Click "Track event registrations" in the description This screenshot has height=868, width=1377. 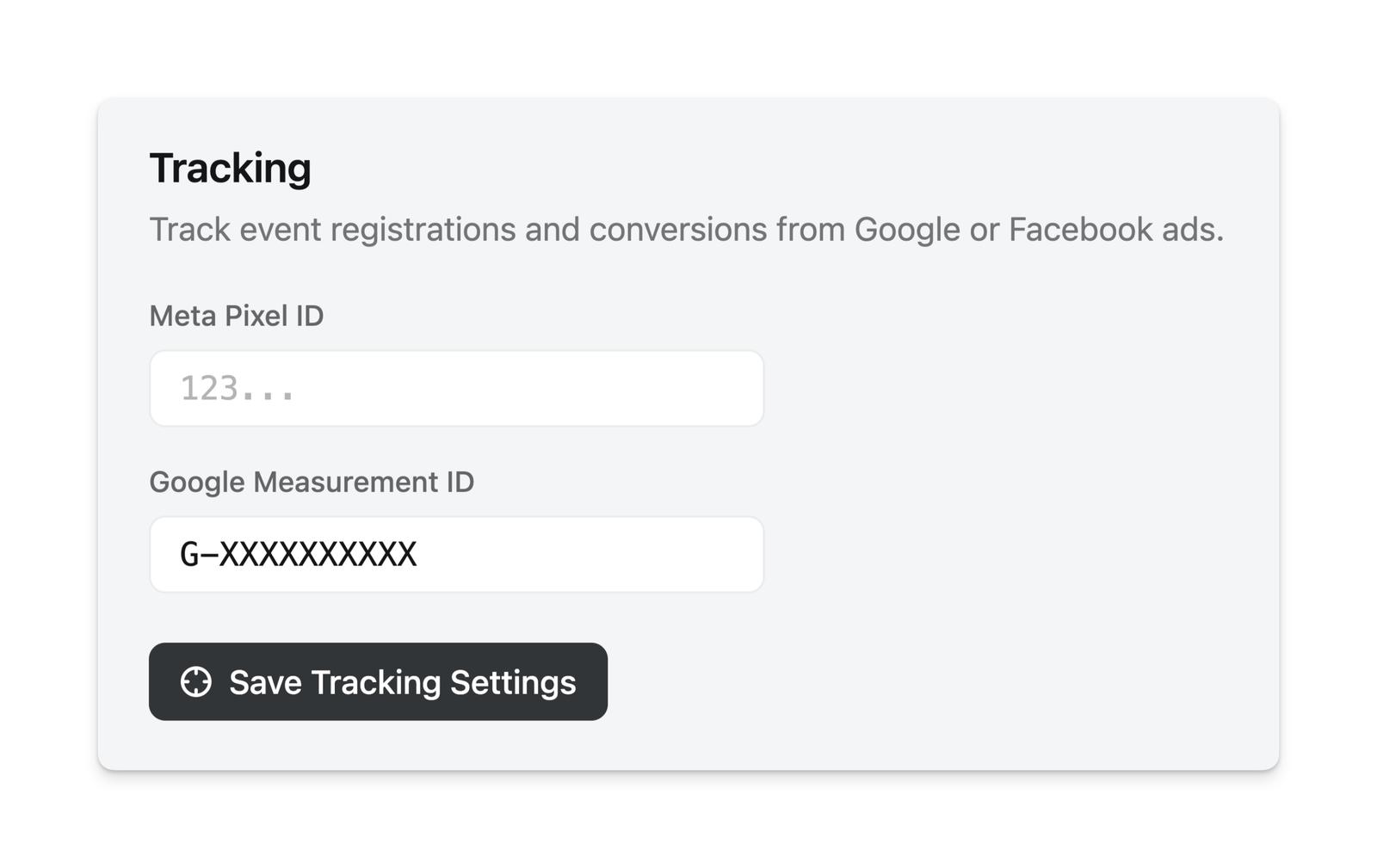(x=332, y=230)
